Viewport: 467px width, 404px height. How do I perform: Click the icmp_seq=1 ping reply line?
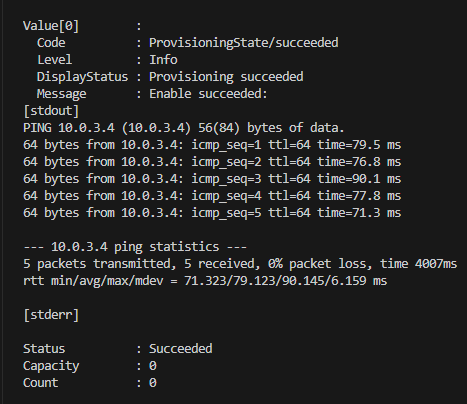click(x=212, y=145)
